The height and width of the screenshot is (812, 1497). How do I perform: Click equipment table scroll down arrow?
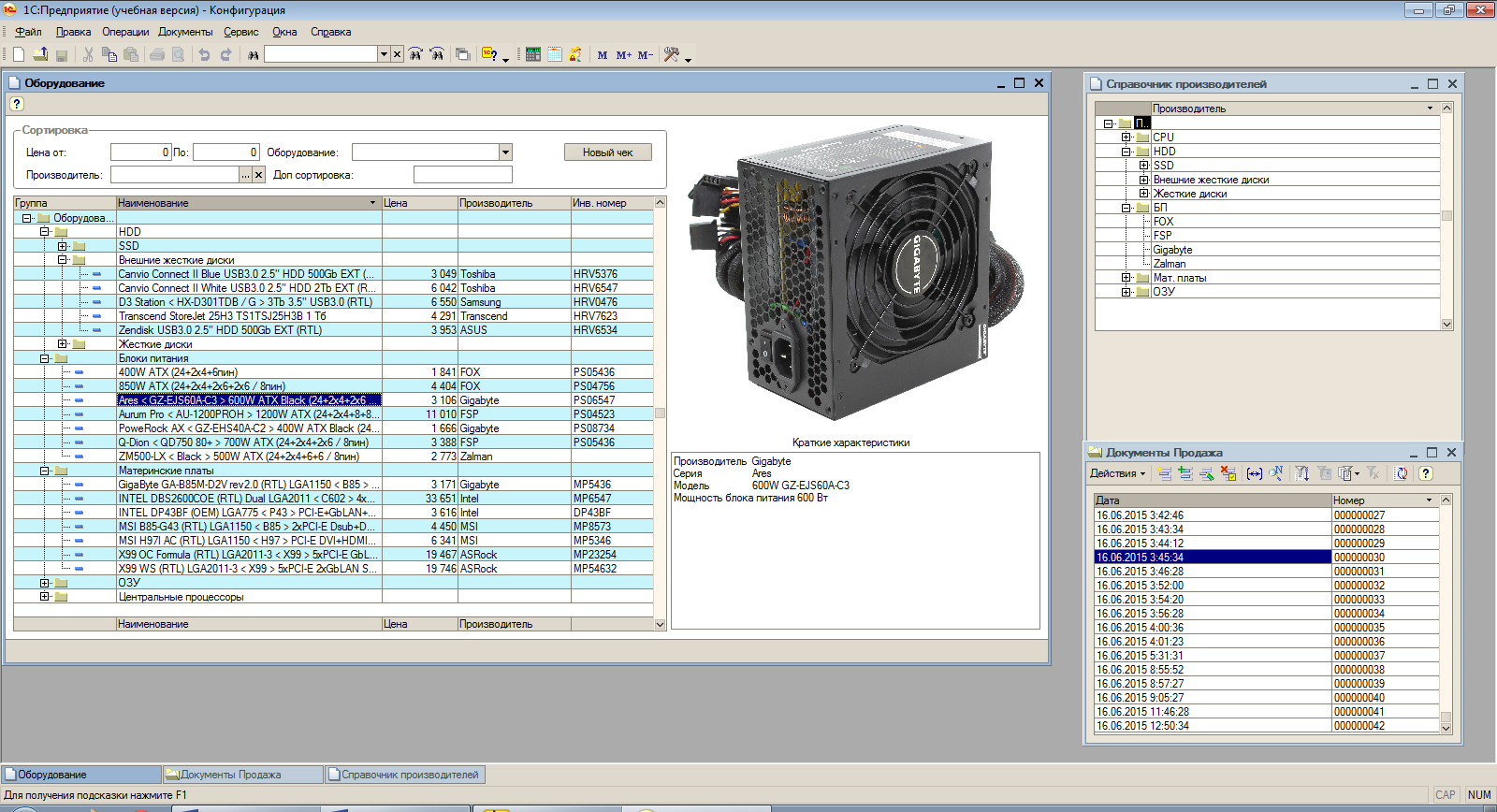pyautogui.click(x=660, y=624)
